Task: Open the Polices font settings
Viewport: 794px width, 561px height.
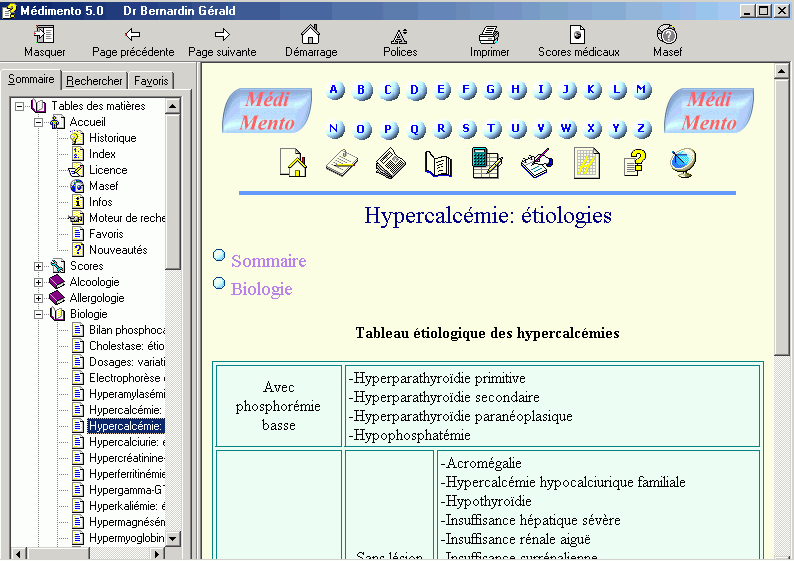Action: tap(400, 36)
